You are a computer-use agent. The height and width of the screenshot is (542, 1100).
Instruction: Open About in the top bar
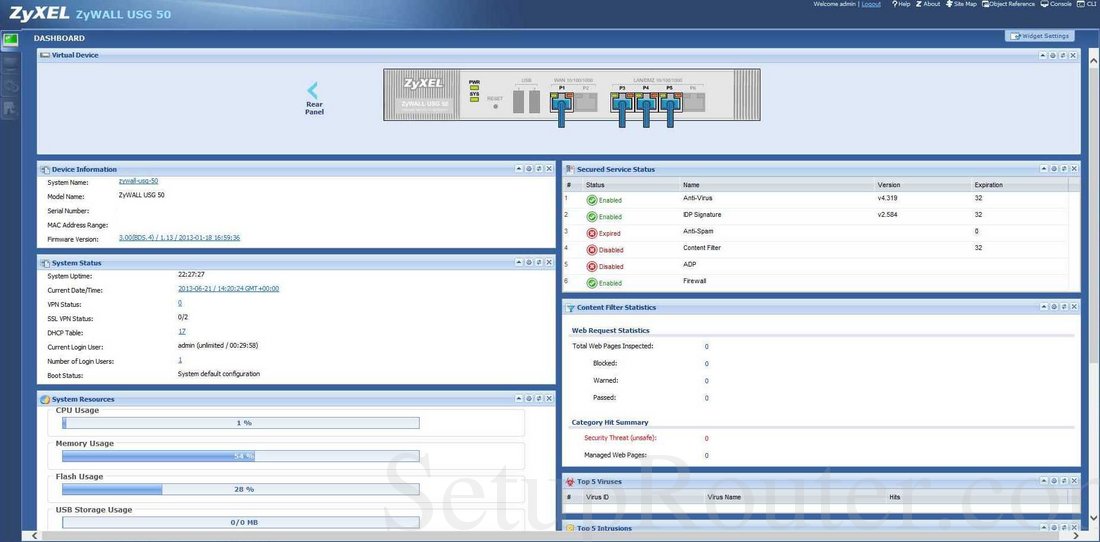pyautogui.click(x=927, y=4)
